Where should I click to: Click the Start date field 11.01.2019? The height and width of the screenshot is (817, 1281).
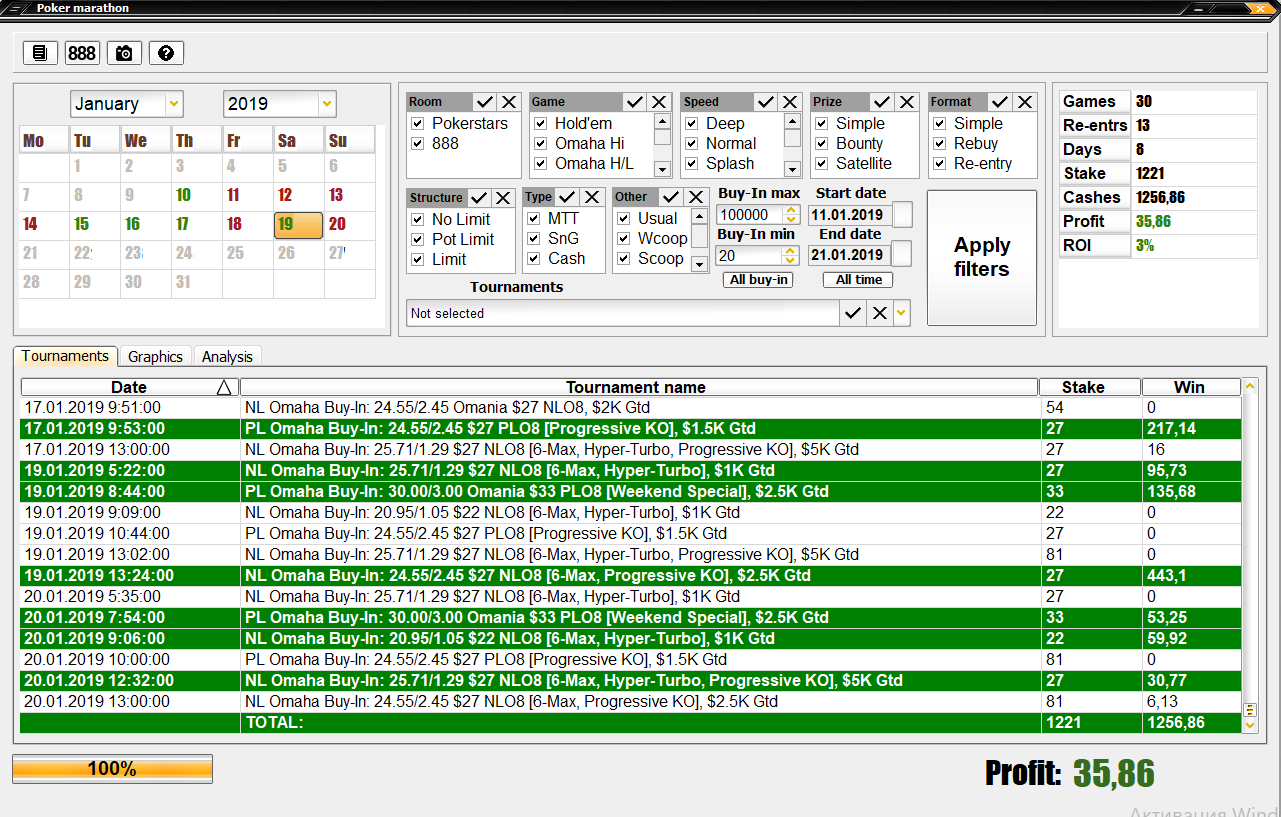[x=850, y=215]
